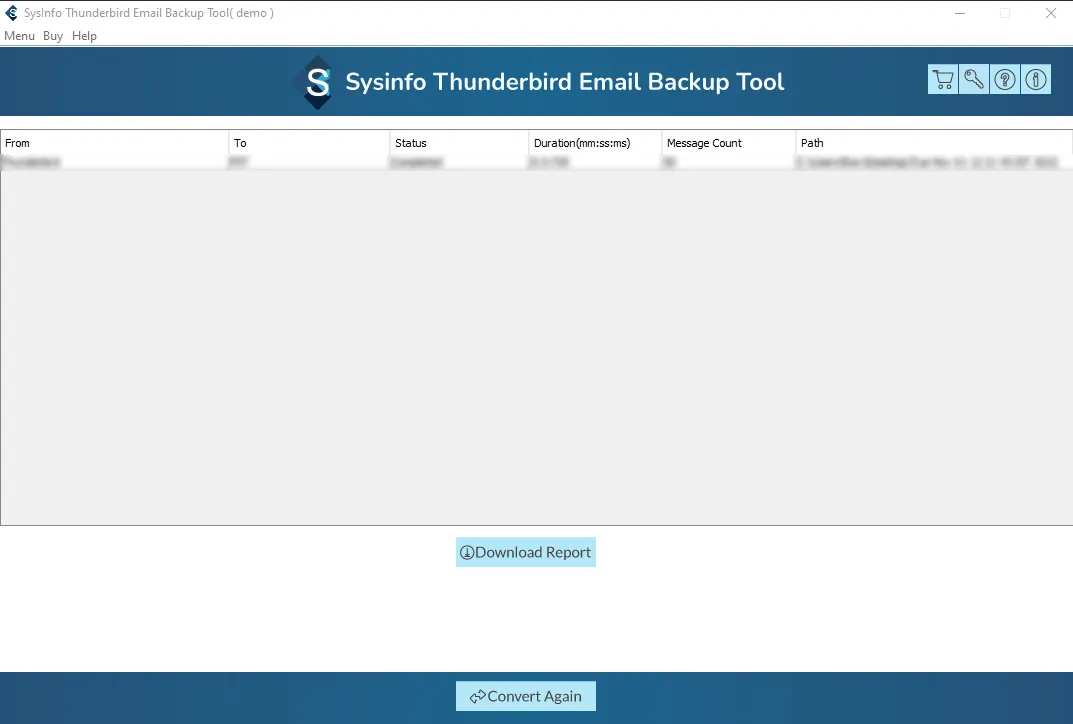Open the Menu menu
1073x724 pixels.
pos(19,36)
